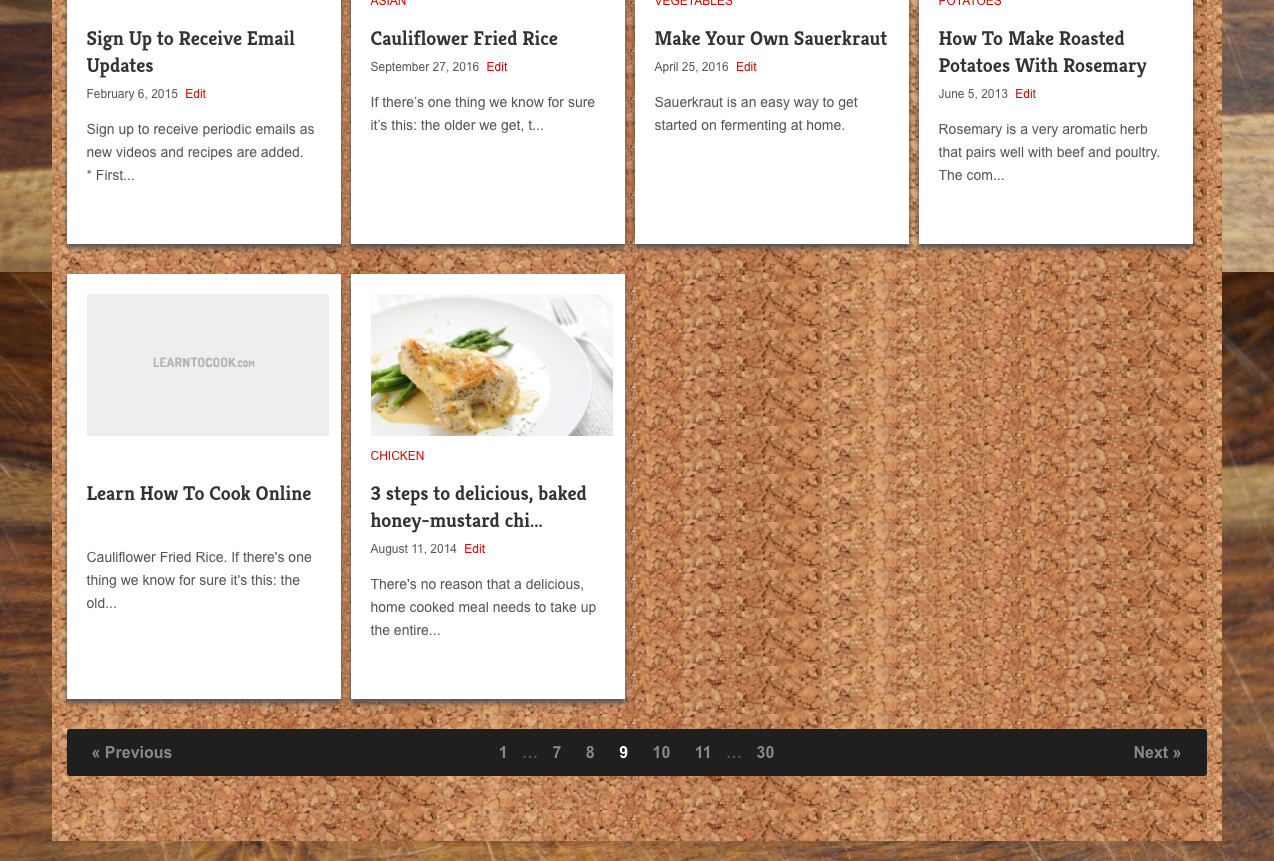This screenshot has height=861, width=1274.
Task: Open 'Learn How To Cook Online' title
Action: (199, 494)
